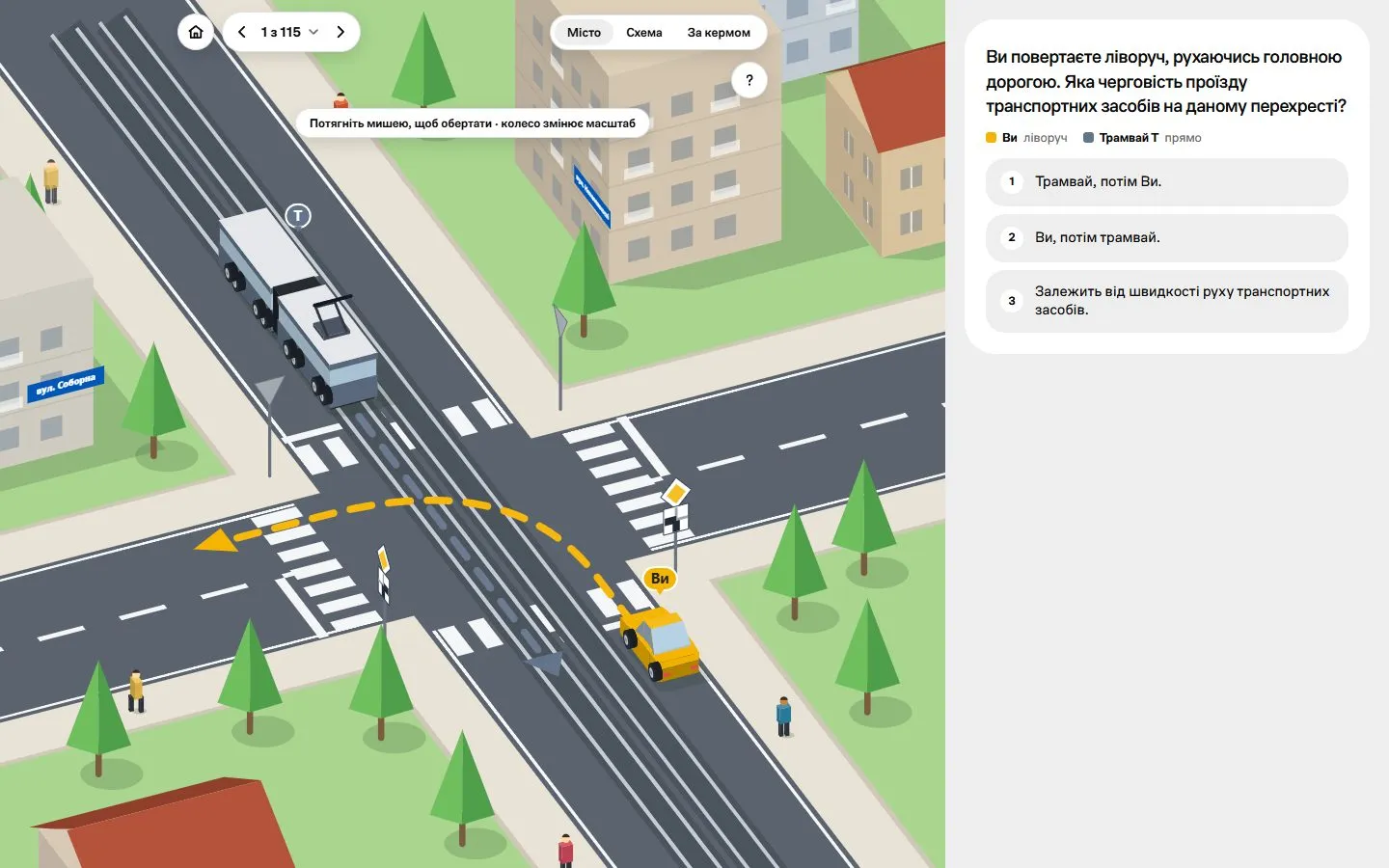
Task: Select answer 2: Ви, потім трамвай
Action: 1167,237
